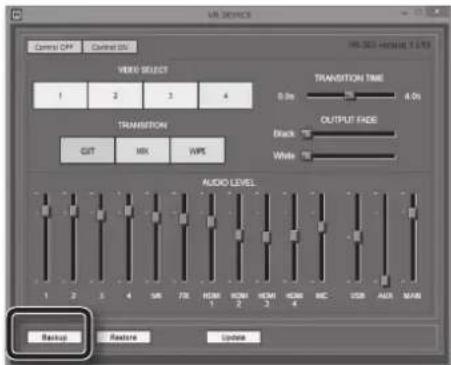Screen dimensions: 451x365
Task: Click audio channel 3 fader knob
Action: (x=101, y=215)
